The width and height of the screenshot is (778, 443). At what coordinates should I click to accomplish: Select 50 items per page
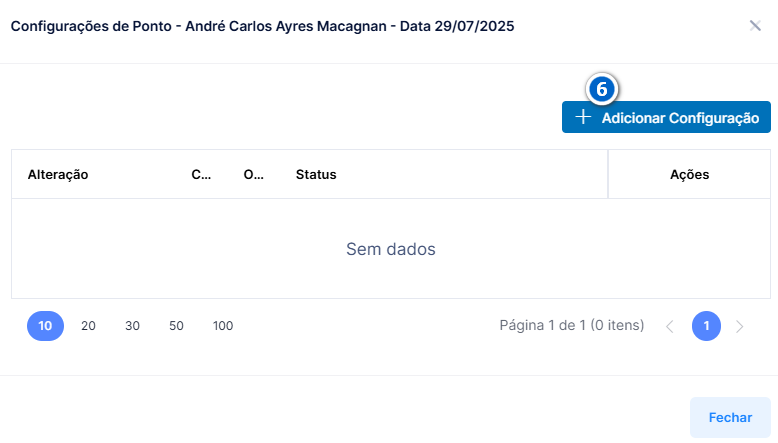point(176,326)
